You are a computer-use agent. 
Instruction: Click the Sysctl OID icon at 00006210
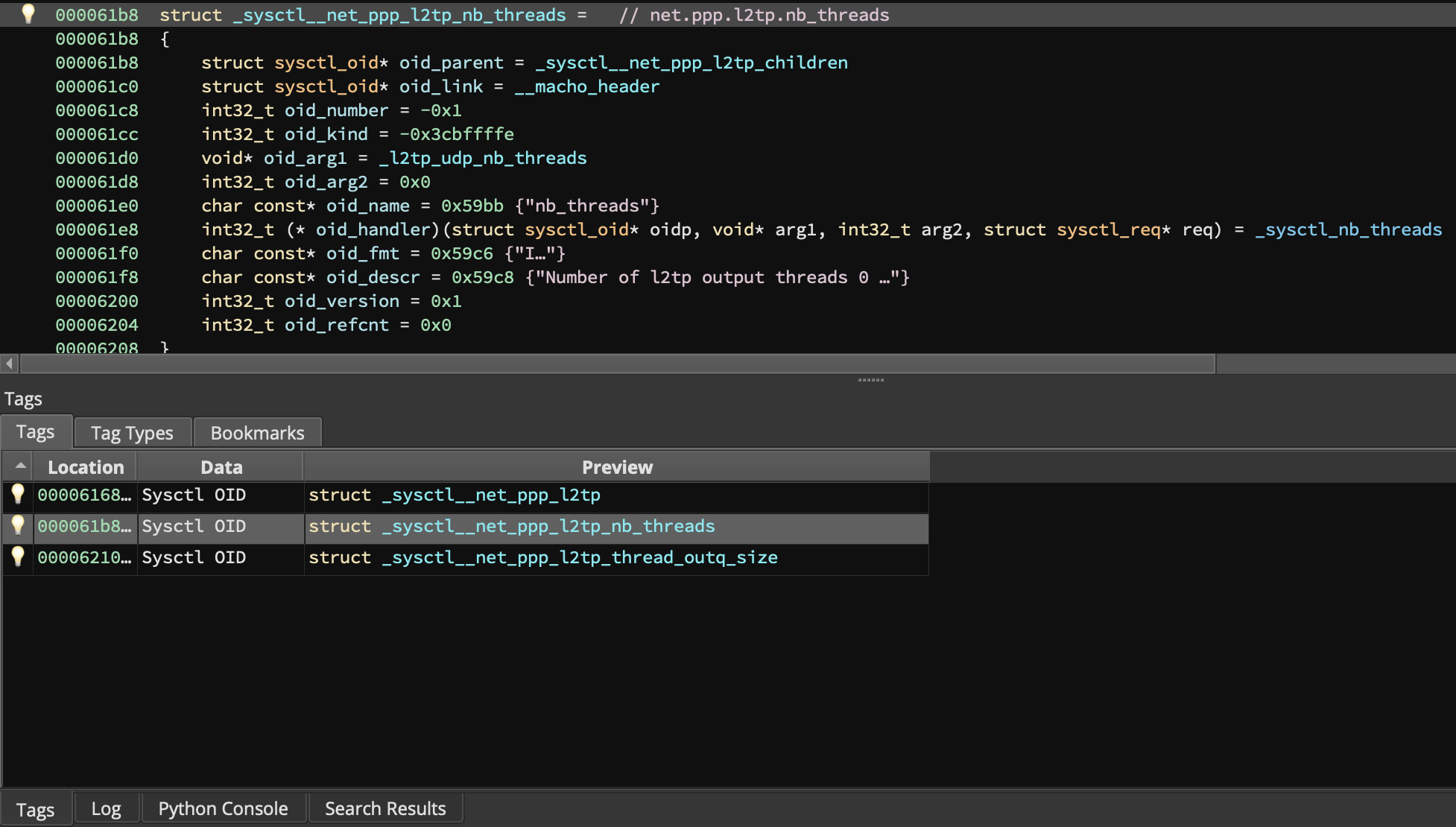18,557
